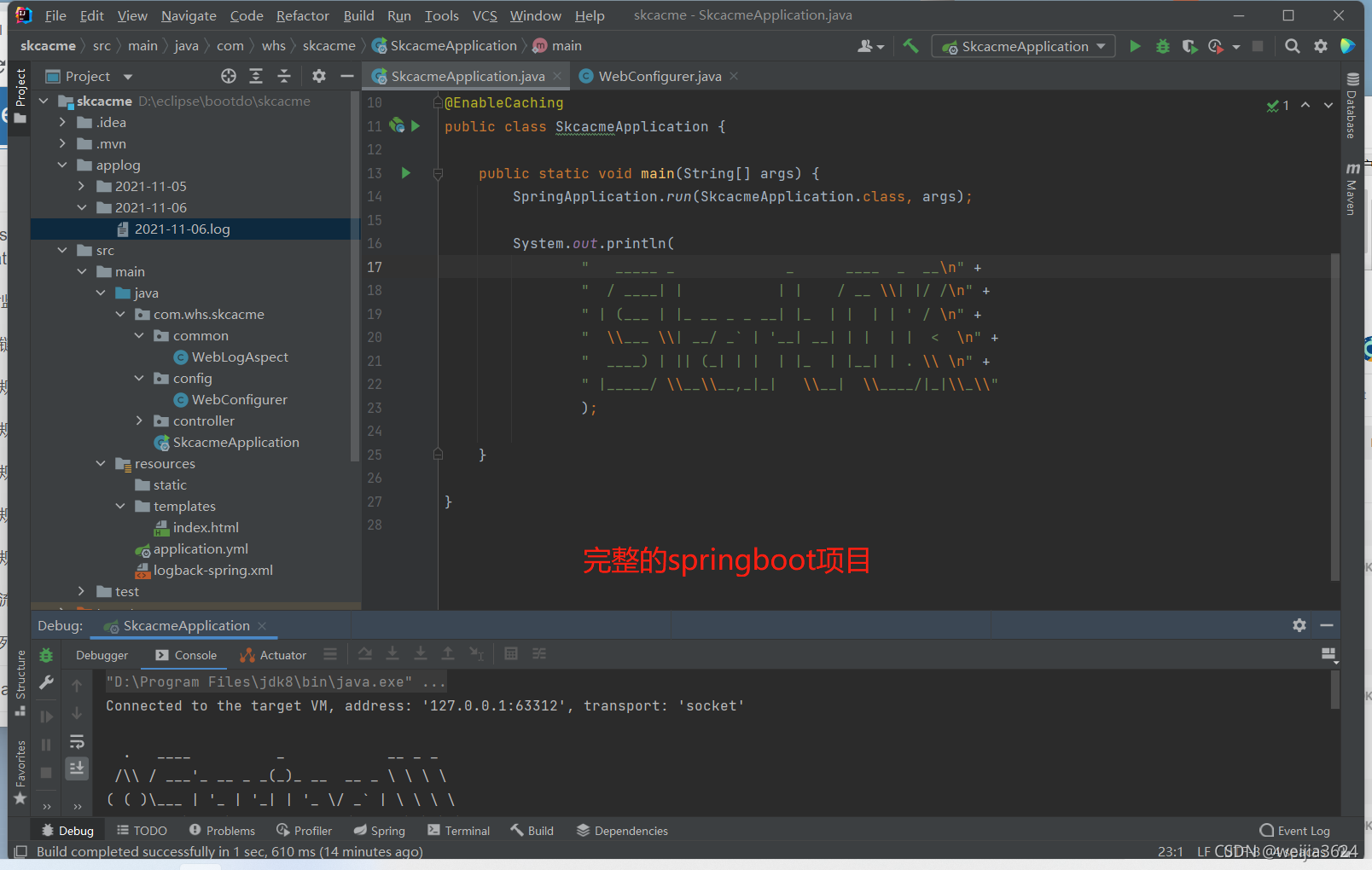Viewport: 1372px width, 870px height.
Task: Toggle soft-wrap in console sidebar
Action: pyautogui.click(x=77, y=741)
